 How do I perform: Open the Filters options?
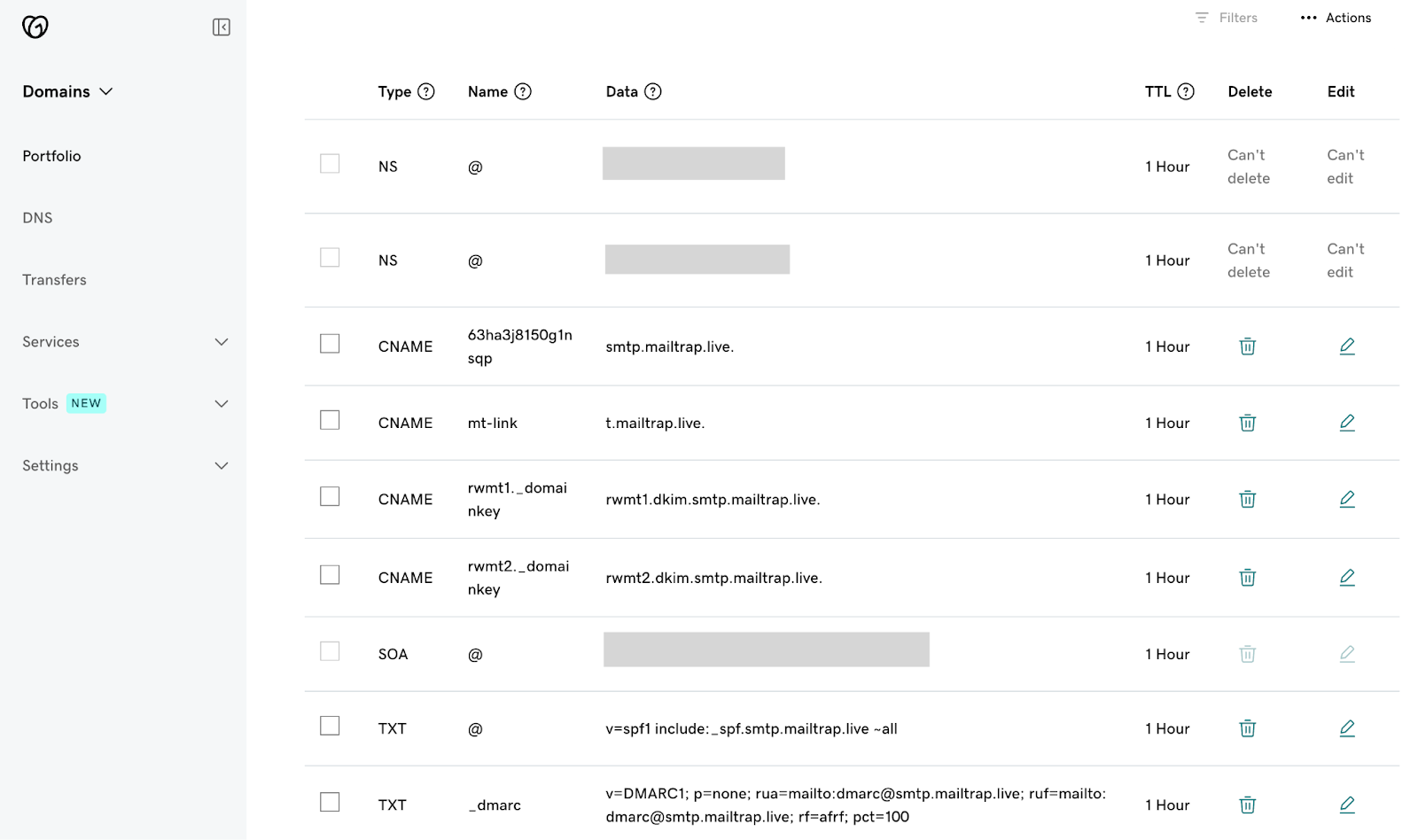(x=1227, y=17)
